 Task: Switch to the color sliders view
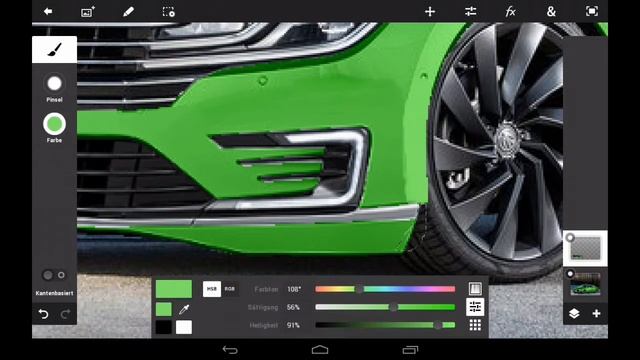[475, 307]
